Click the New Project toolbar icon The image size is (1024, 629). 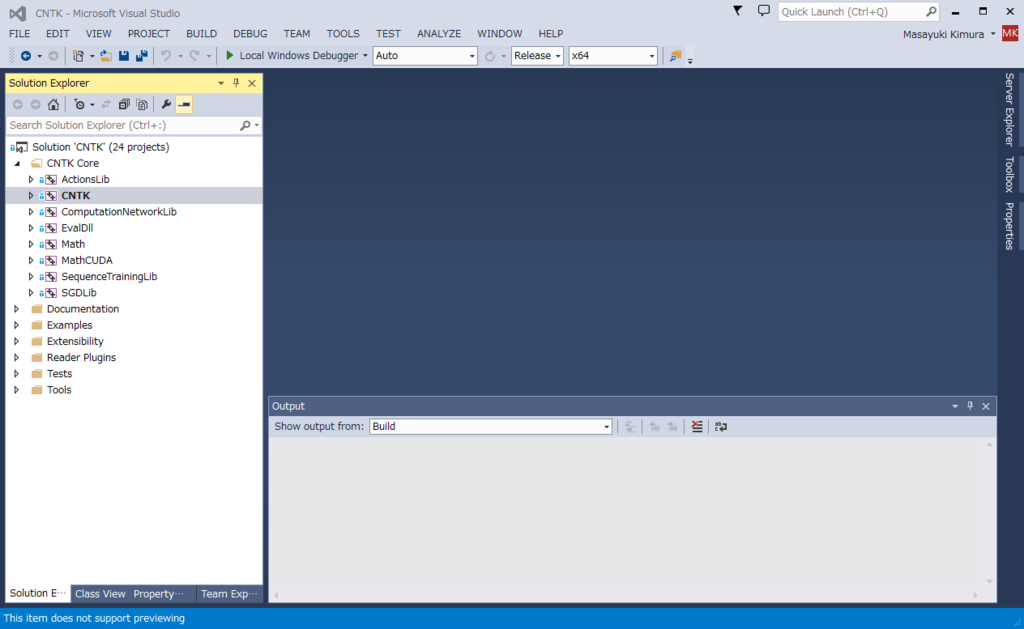tap(78, 56)
